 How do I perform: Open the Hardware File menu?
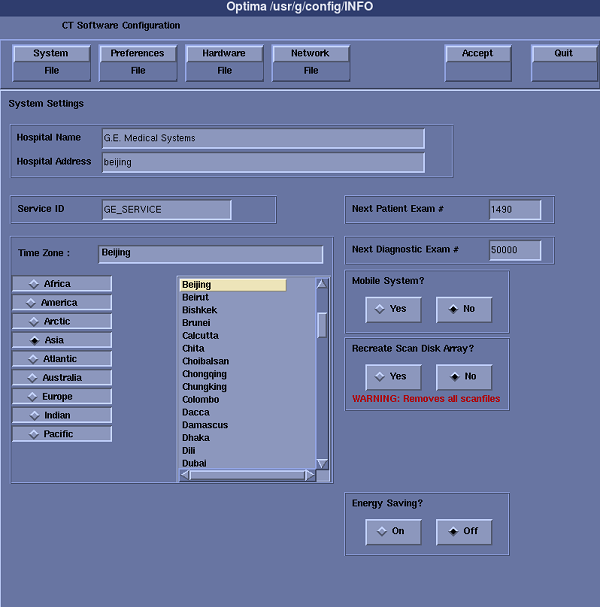(224, 62)
